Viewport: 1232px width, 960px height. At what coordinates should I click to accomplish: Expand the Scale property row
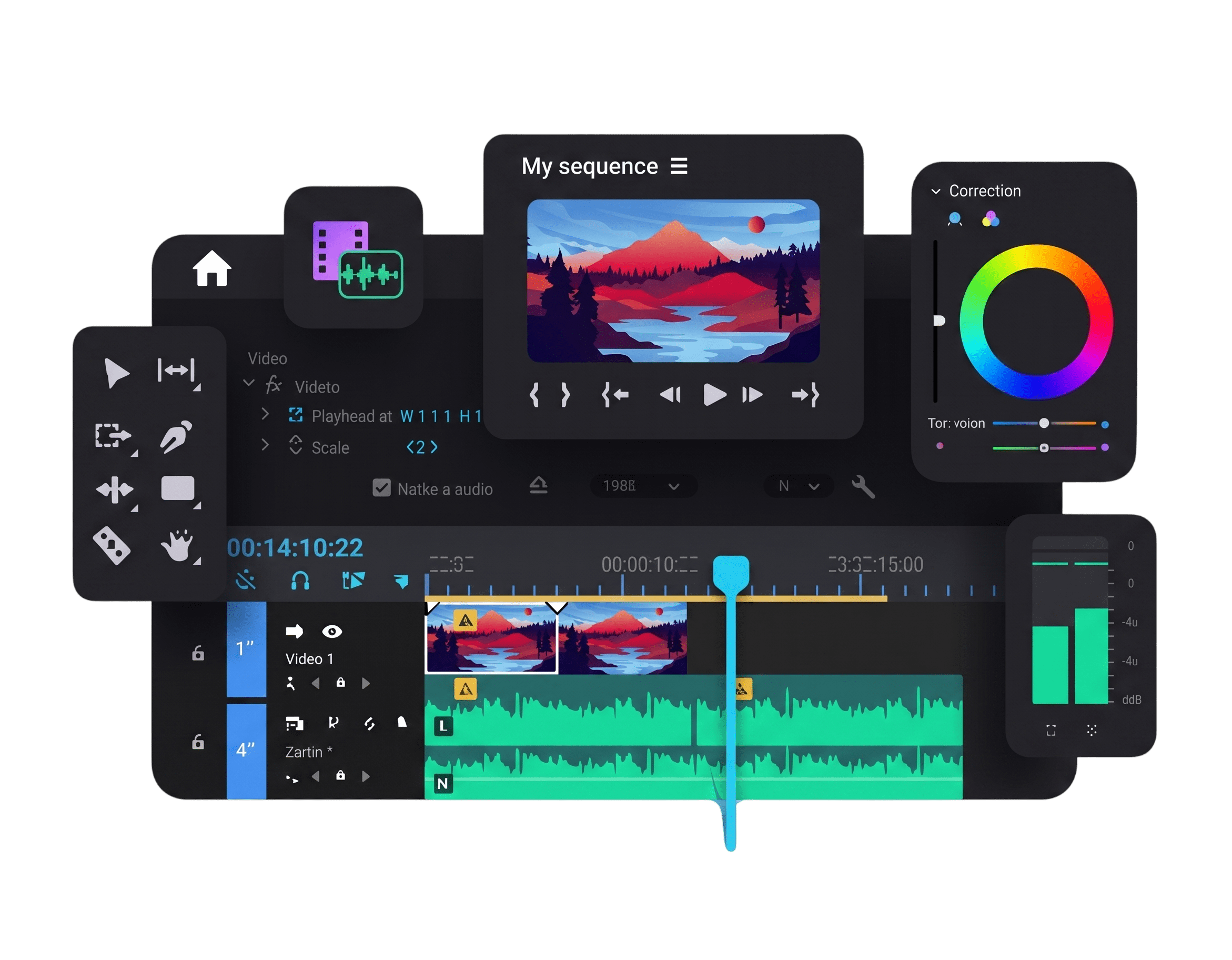click(265, 445)
